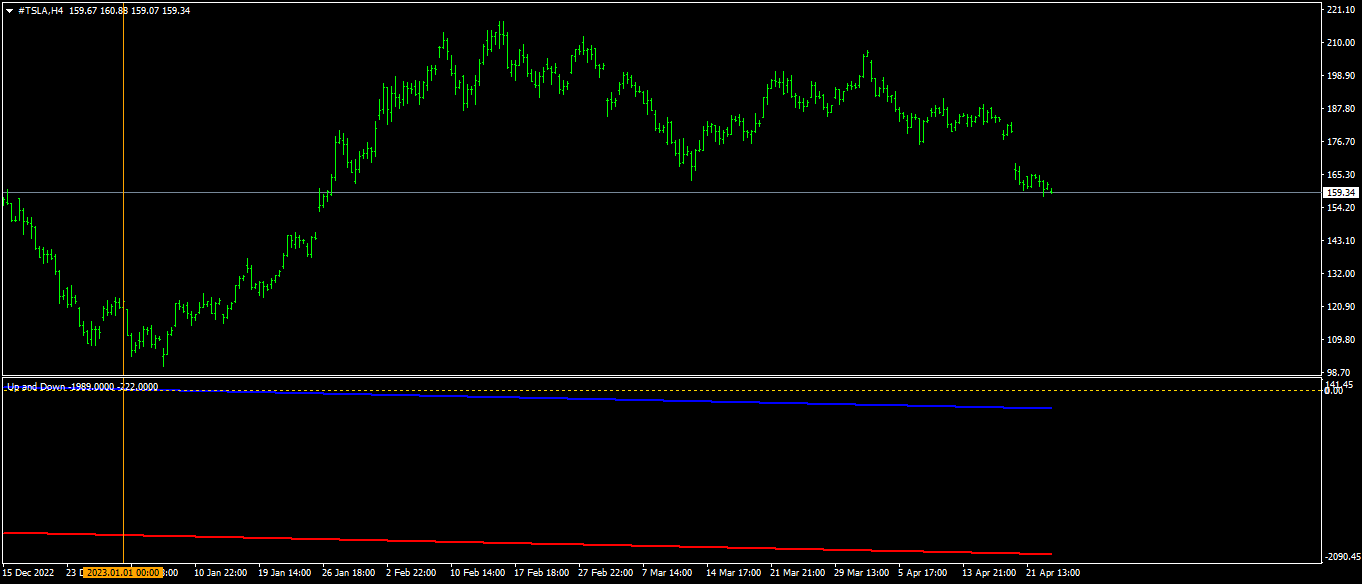The image size is (1362, 584).
Task: Click the 5 Apr 17:00 time label
Action: (x=923, y=573)
